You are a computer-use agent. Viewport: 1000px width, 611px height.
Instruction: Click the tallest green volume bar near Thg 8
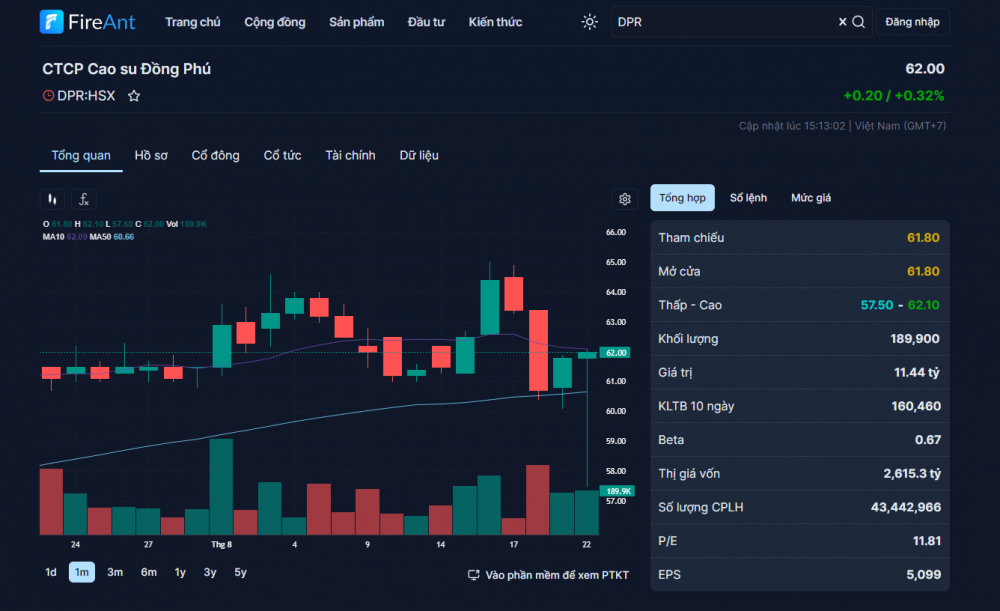[221, 487]
